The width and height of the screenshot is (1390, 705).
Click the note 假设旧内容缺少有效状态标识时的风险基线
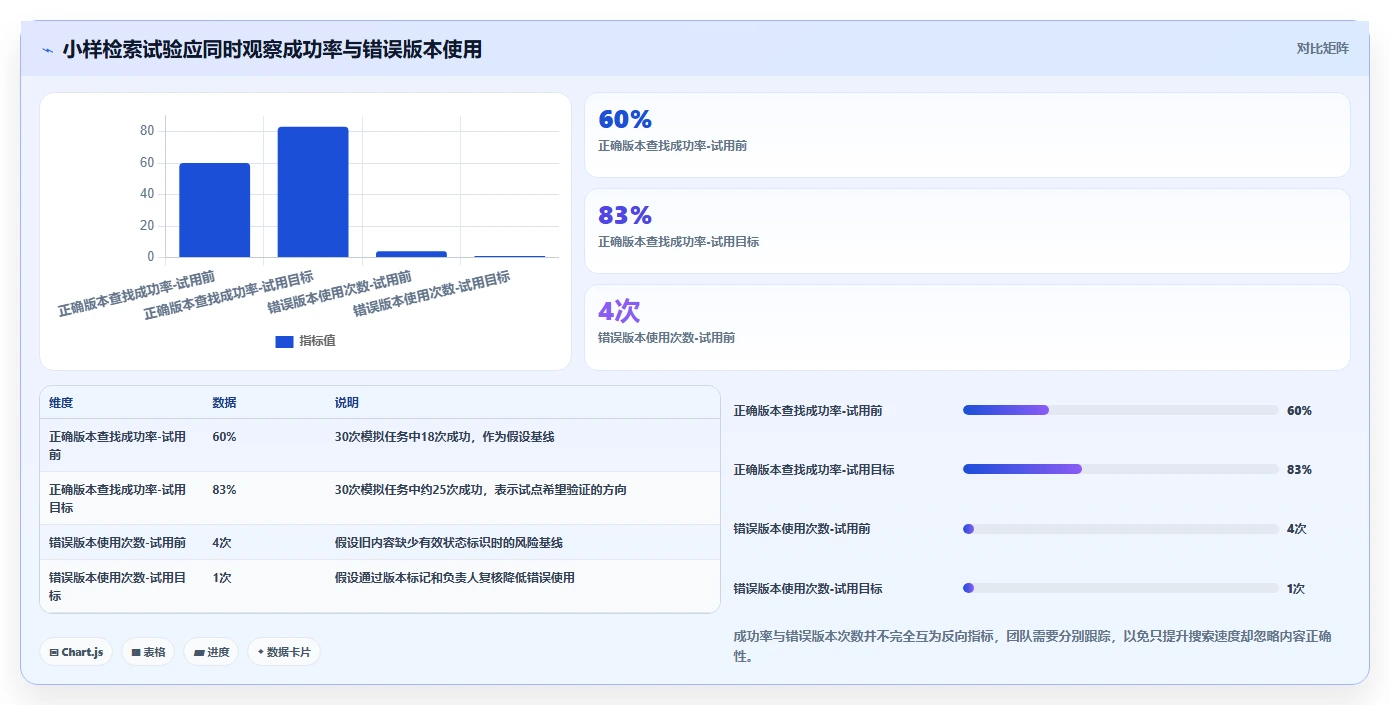[449, 542]
